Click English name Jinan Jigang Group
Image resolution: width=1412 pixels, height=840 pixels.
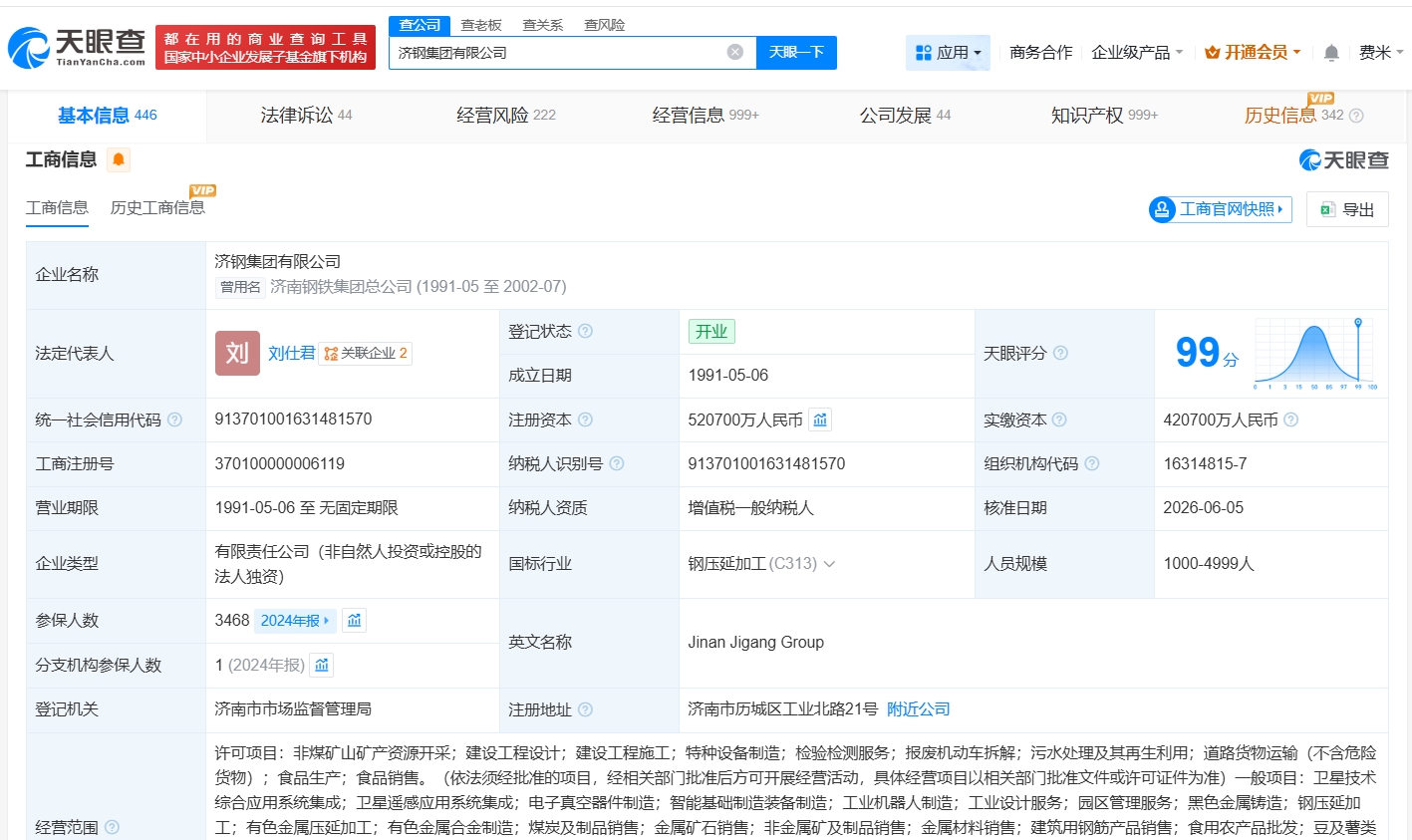click(755, 643)
